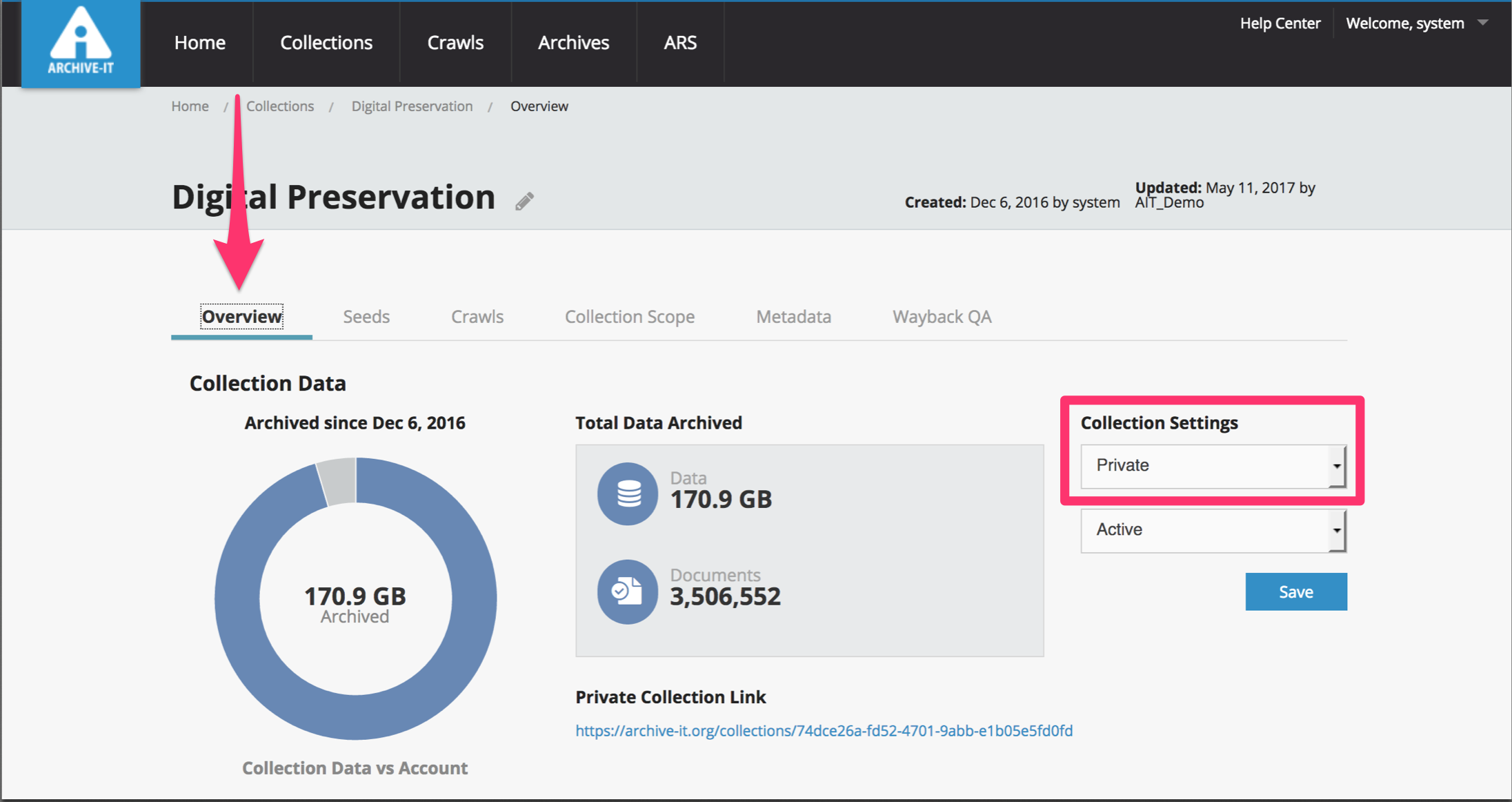Open Collections in the main navigation
1512x802 pixels.
(326, 43)
